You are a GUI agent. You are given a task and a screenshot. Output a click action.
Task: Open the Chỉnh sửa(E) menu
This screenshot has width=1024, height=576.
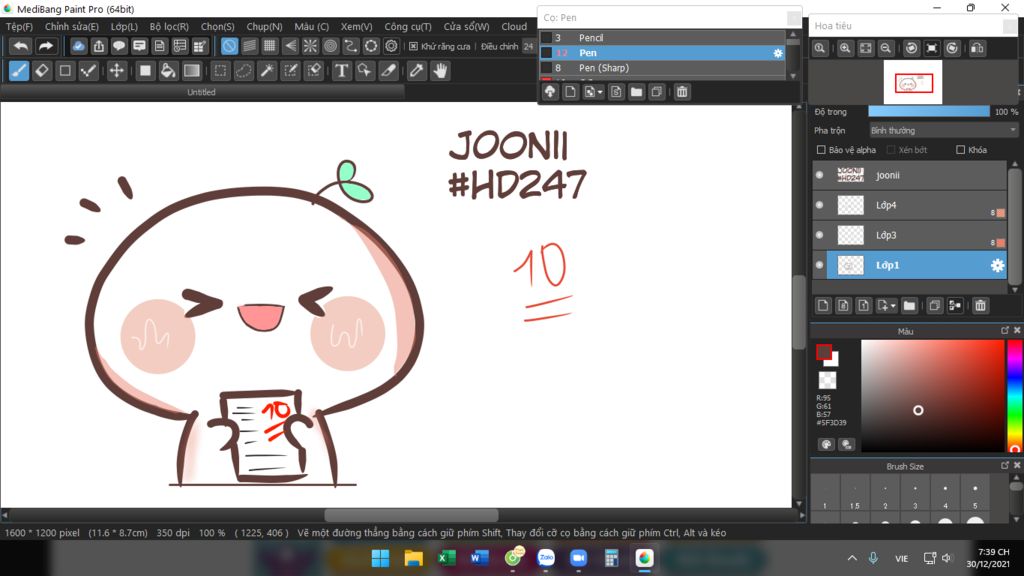72,27
